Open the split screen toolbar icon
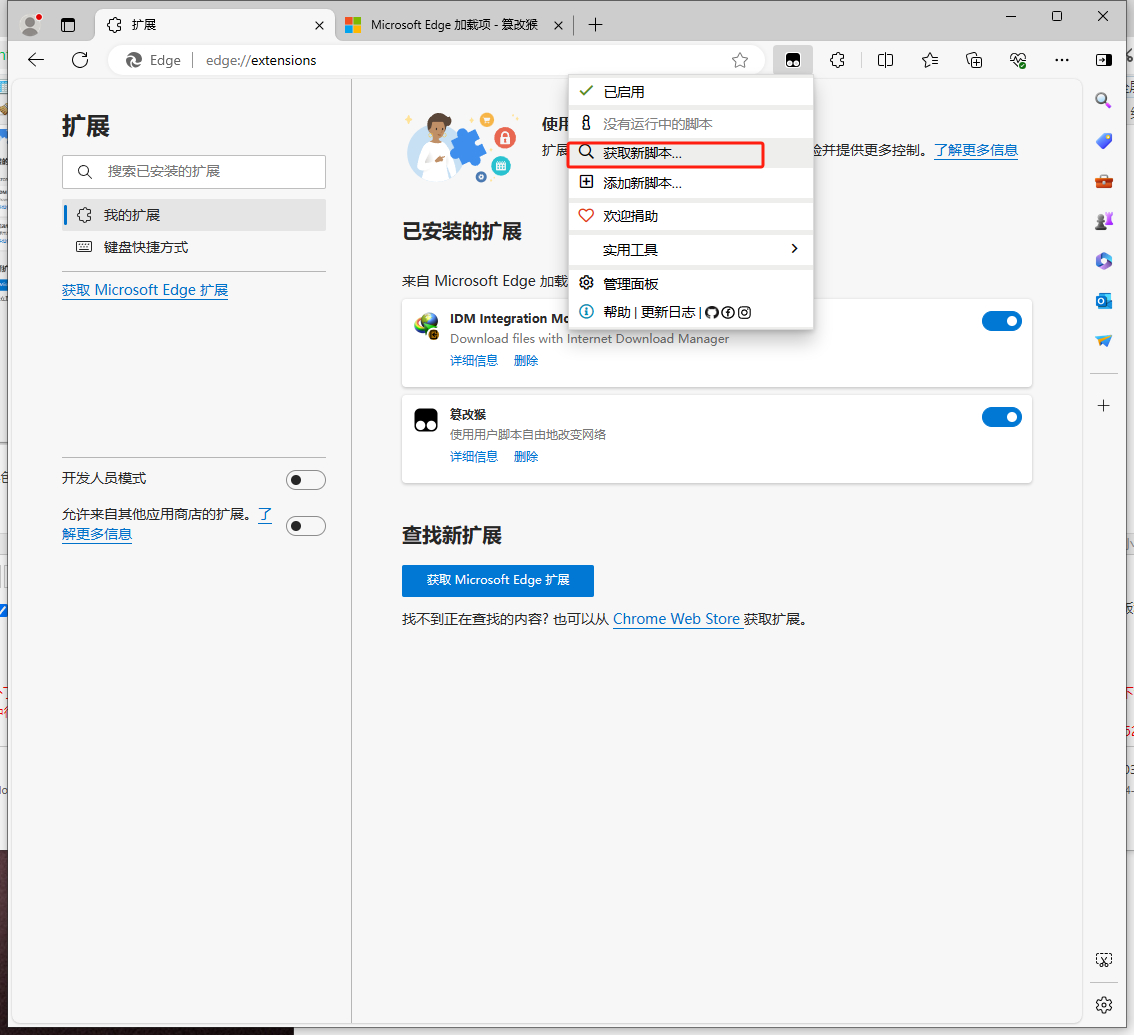 [885, 60]
